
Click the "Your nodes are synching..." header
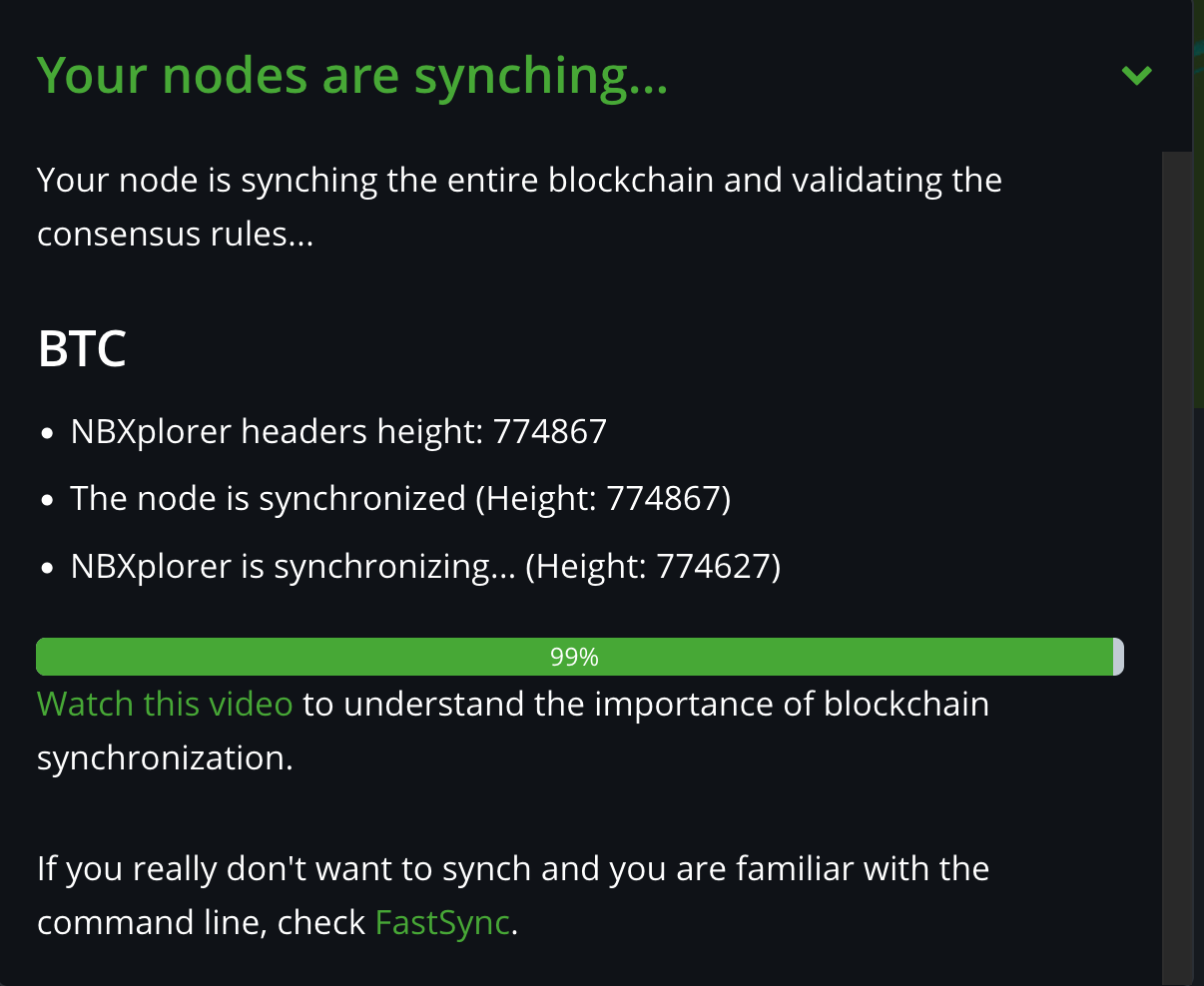point(351,75)
